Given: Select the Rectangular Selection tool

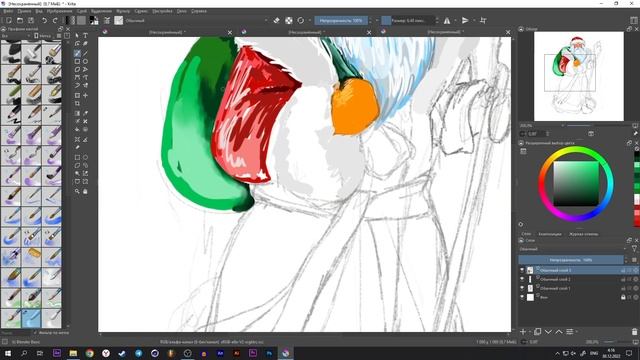Looking at the screenshot, I should click(77, 158).
